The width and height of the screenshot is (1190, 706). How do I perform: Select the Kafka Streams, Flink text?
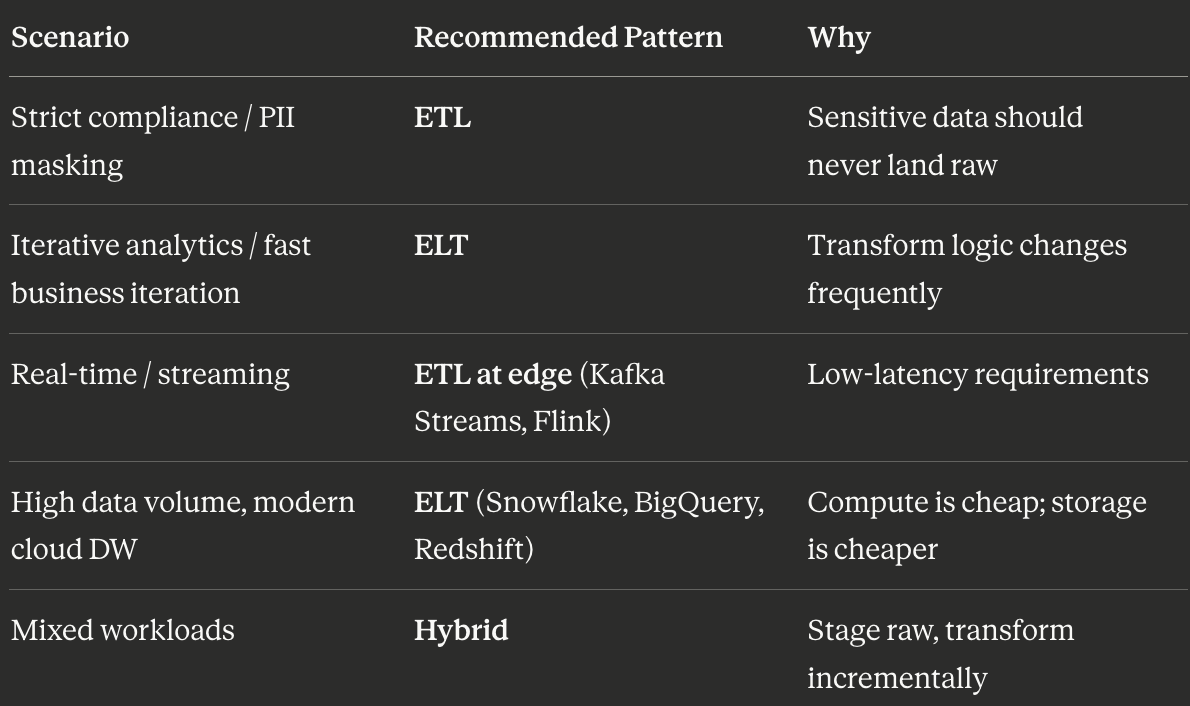coord(539,398)
